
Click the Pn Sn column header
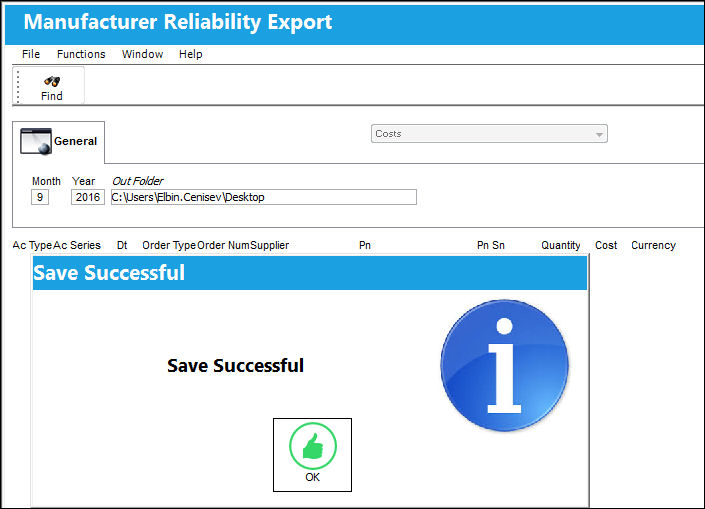click(x=491, y=245)
